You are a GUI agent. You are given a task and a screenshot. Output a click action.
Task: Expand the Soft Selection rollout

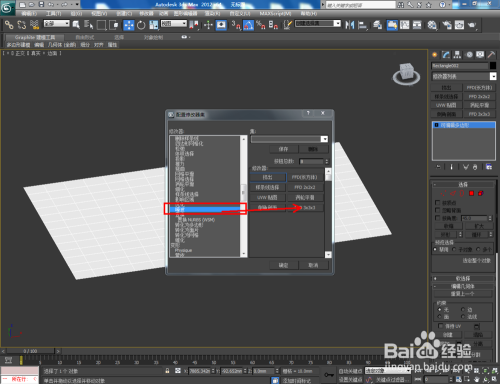tap(463, 278)
